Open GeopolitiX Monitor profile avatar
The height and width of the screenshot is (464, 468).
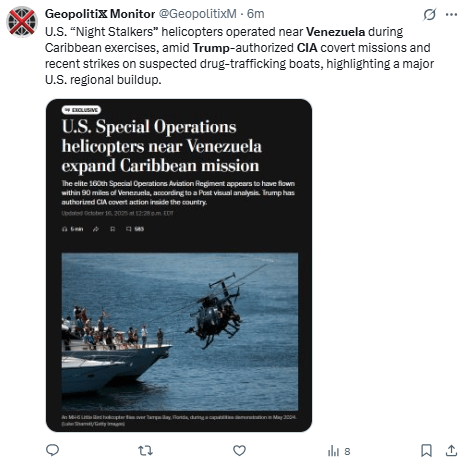22,22
